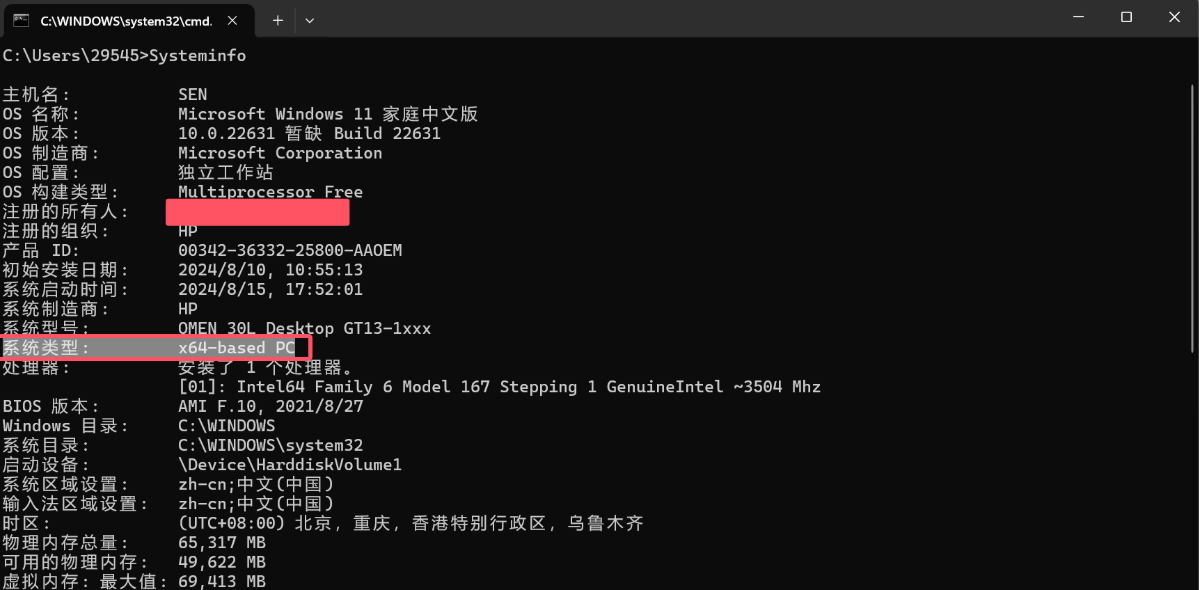Minimize the terminal window
1199x590 pixels.
(x=1079, y=17)
